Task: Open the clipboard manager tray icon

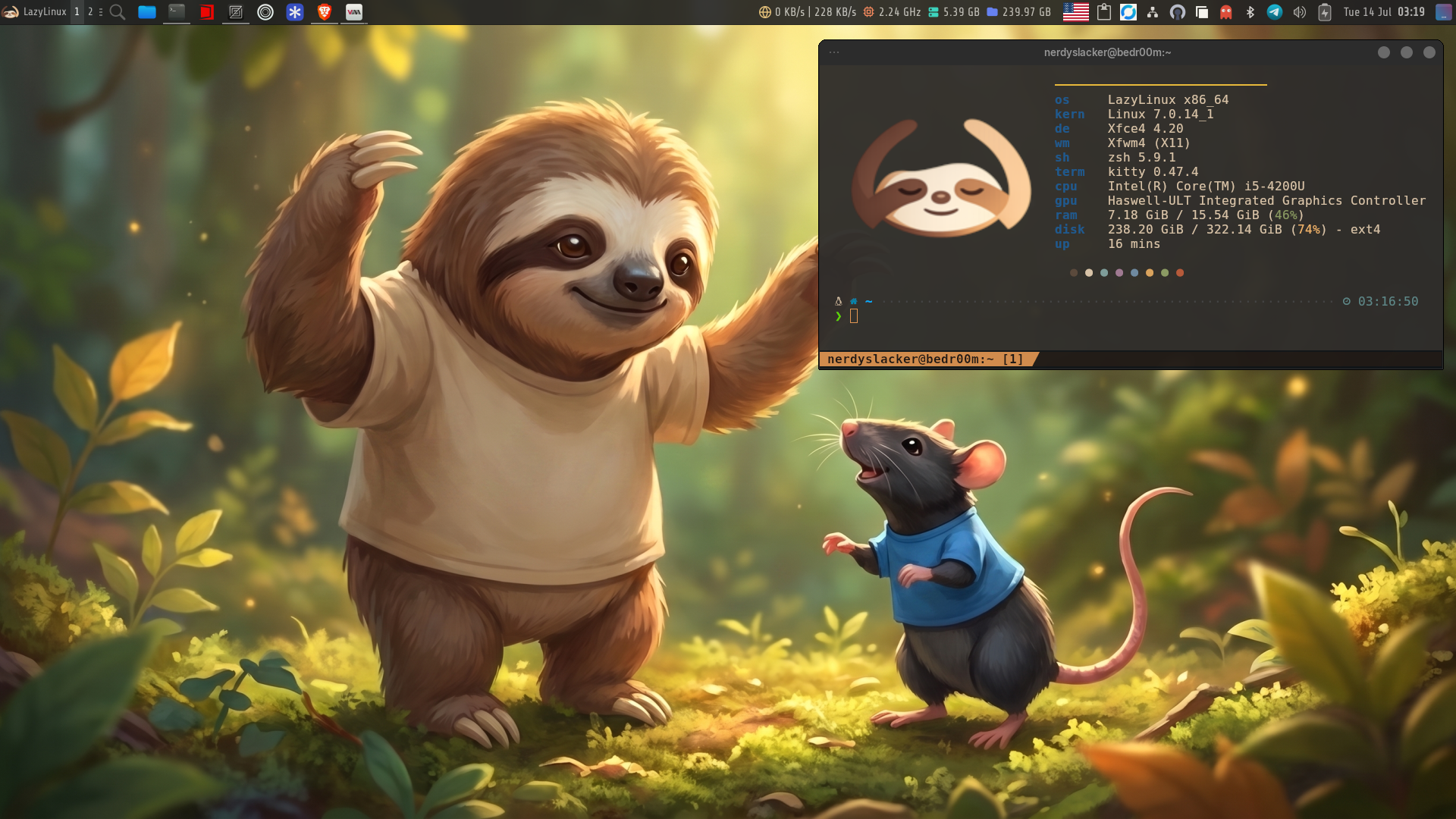Action: pyautogui.click(x=1104, y=11)
